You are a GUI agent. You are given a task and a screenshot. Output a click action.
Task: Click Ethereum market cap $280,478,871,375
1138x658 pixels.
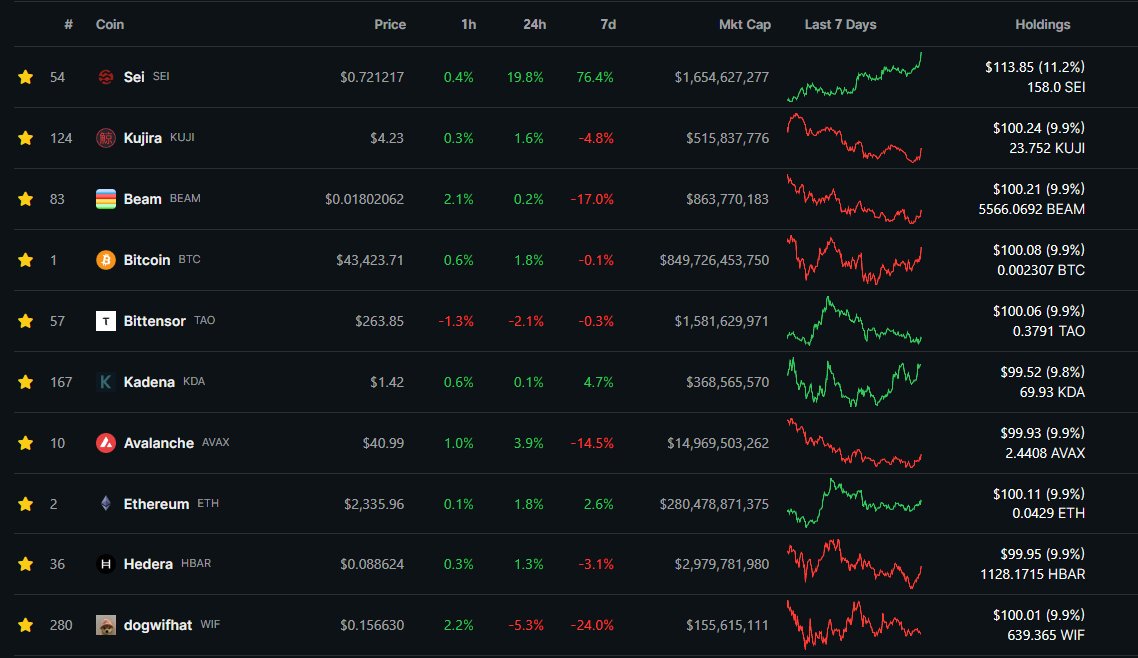(x=714, y=503)
